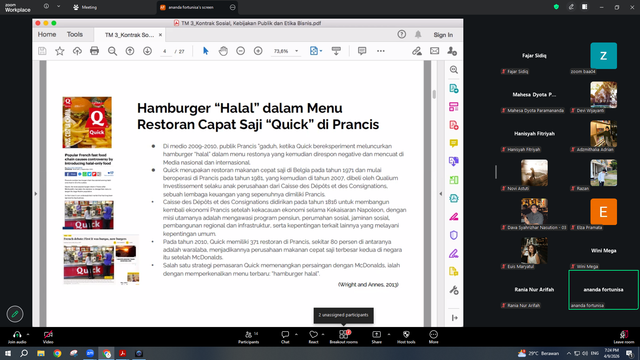Collapse the right tools pane arrow
Image resolution: width=640 pixels, height=360 pixels.
pyautogui.click(x=440, y=193)
